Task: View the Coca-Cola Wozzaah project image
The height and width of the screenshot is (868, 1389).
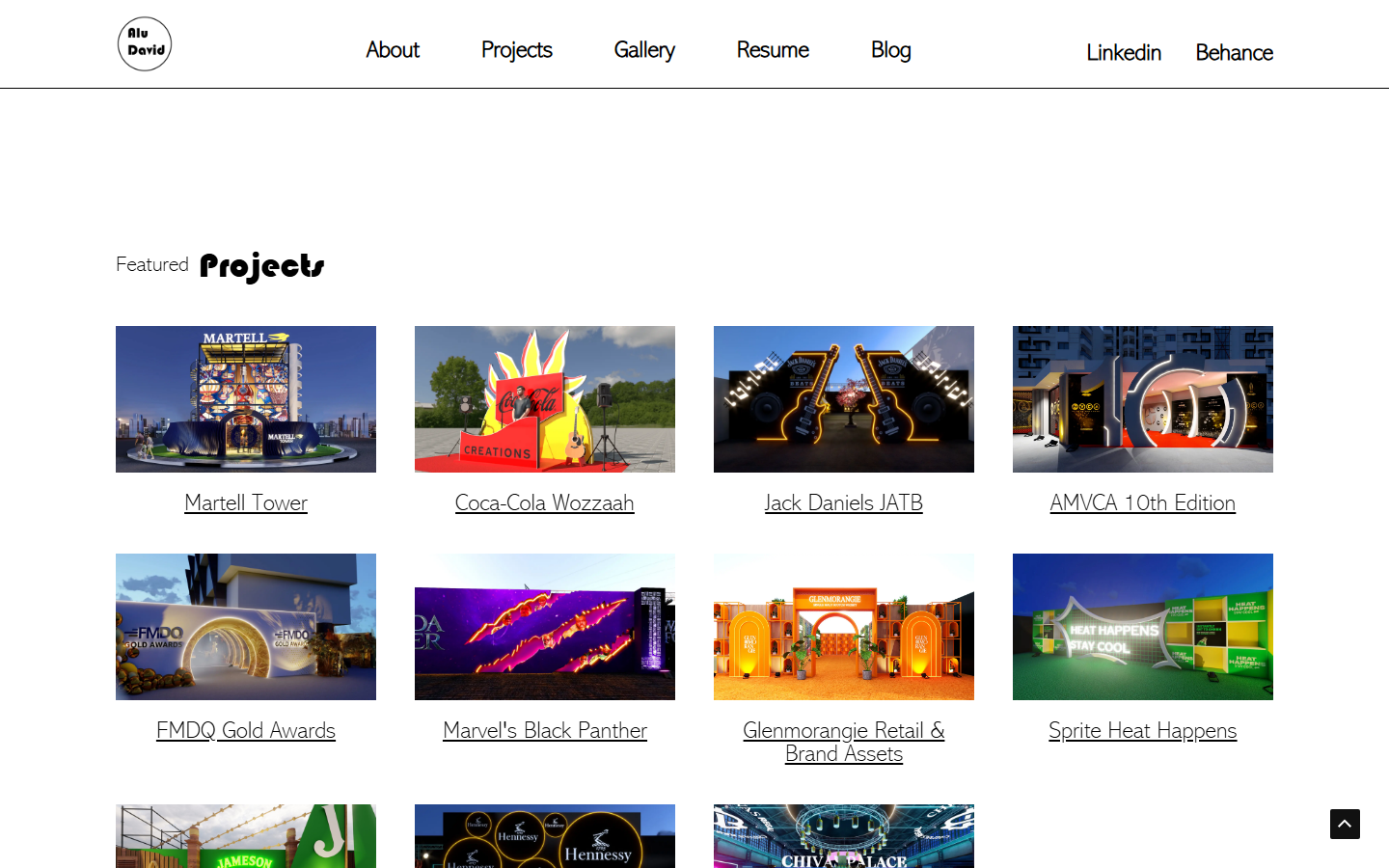Action: [x=545, y=399]
